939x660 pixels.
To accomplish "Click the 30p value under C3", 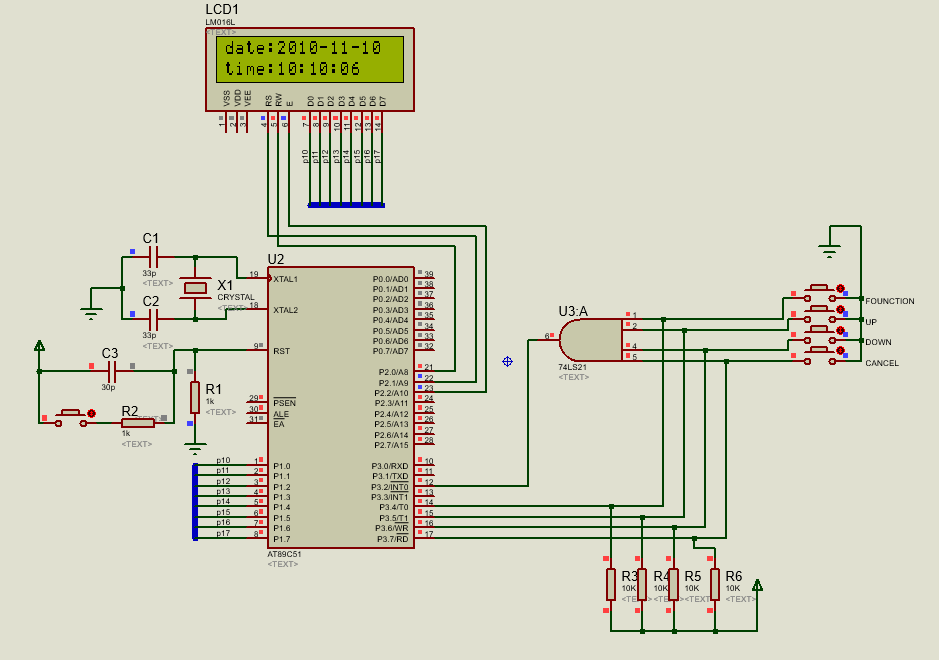I will (x=108, y=387).
